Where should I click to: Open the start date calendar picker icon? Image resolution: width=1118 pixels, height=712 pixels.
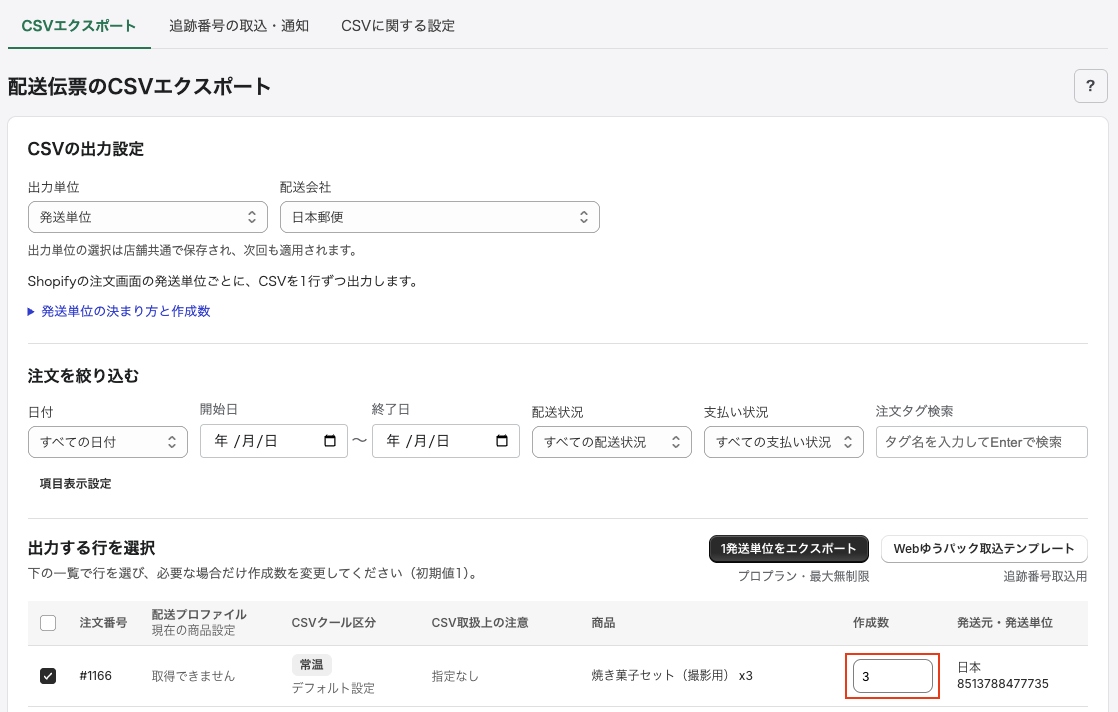pyautogui.click(x=330, y=441)
